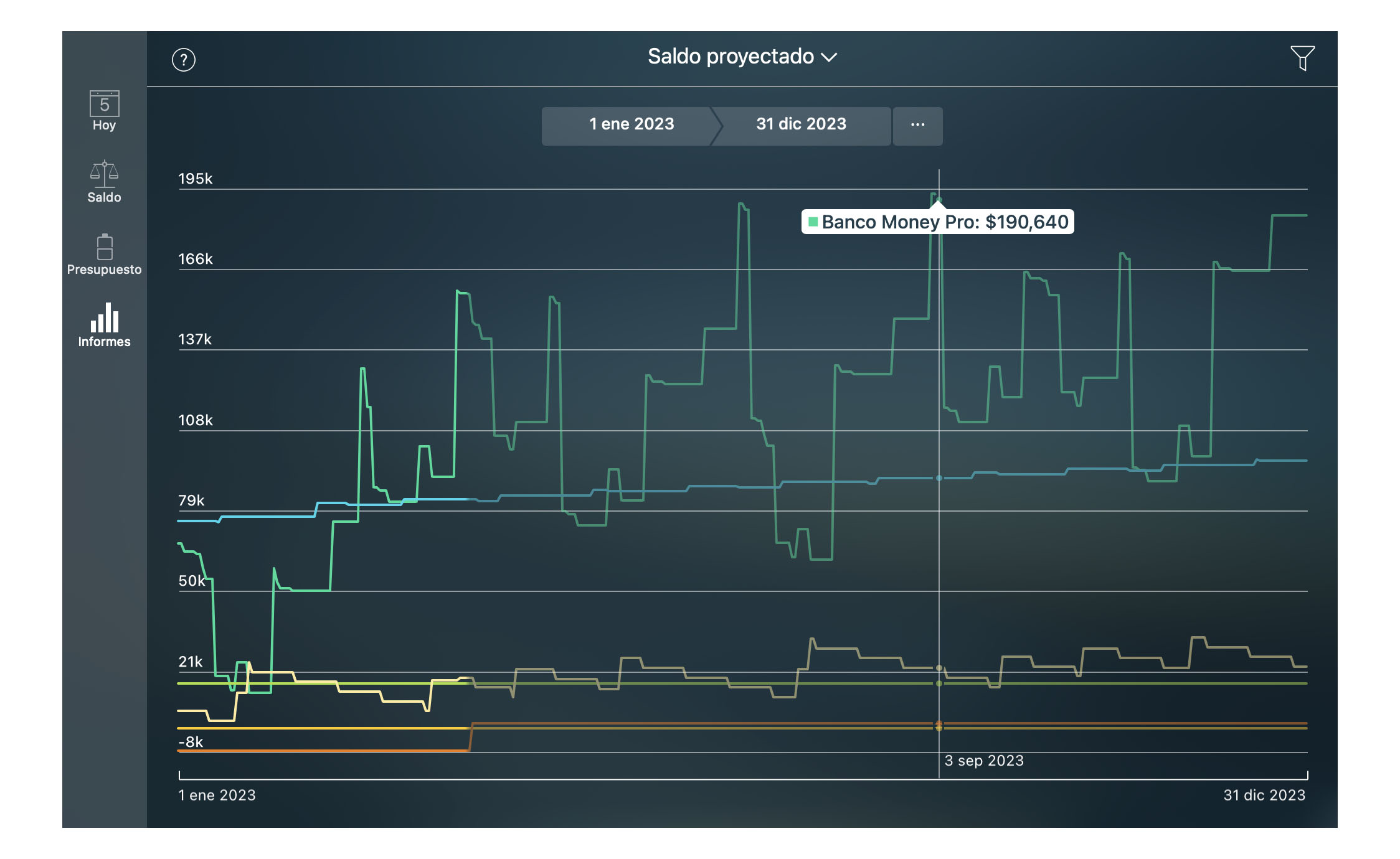Open the Hoy calendar view

(104, 112)
